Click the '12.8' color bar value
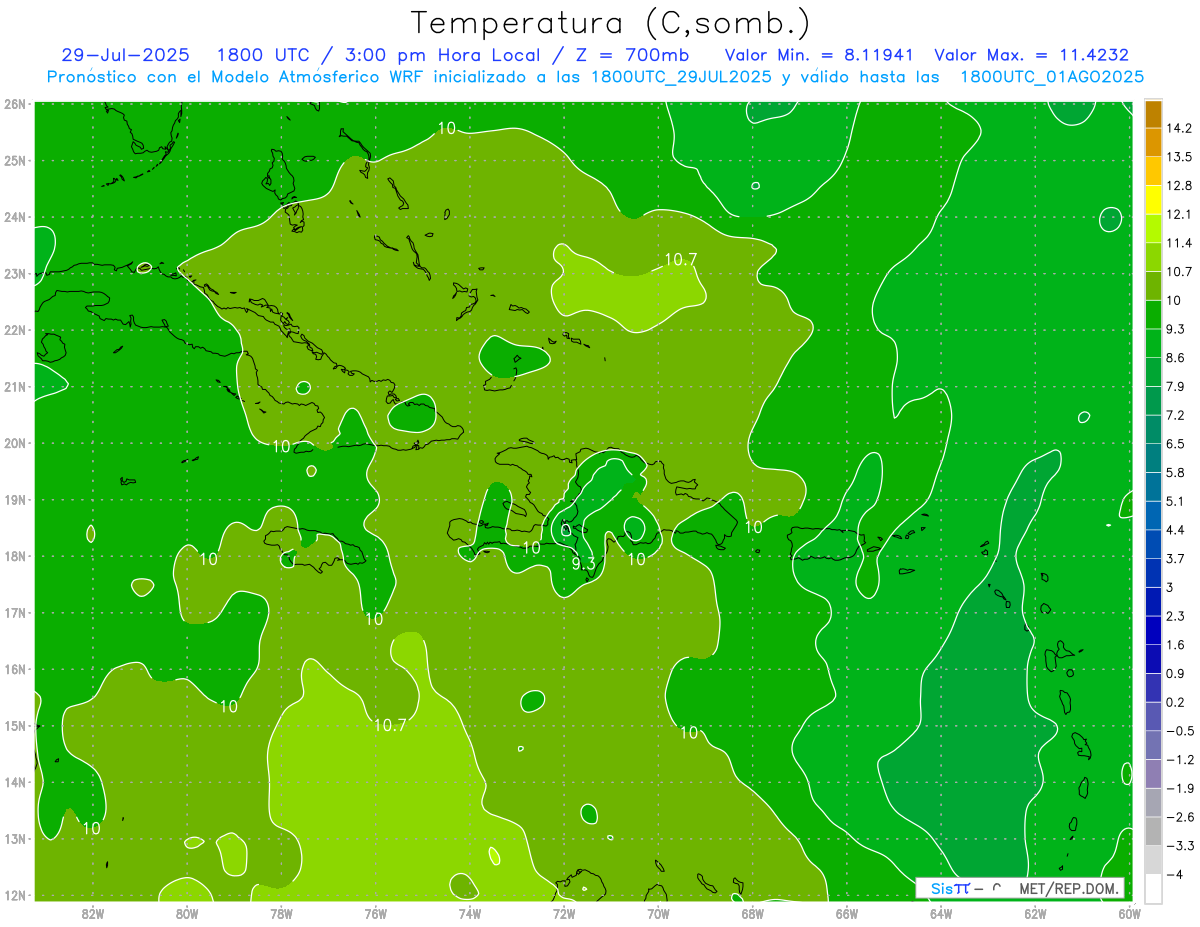Screen dimensions: 1200x927 [1179, 186]
